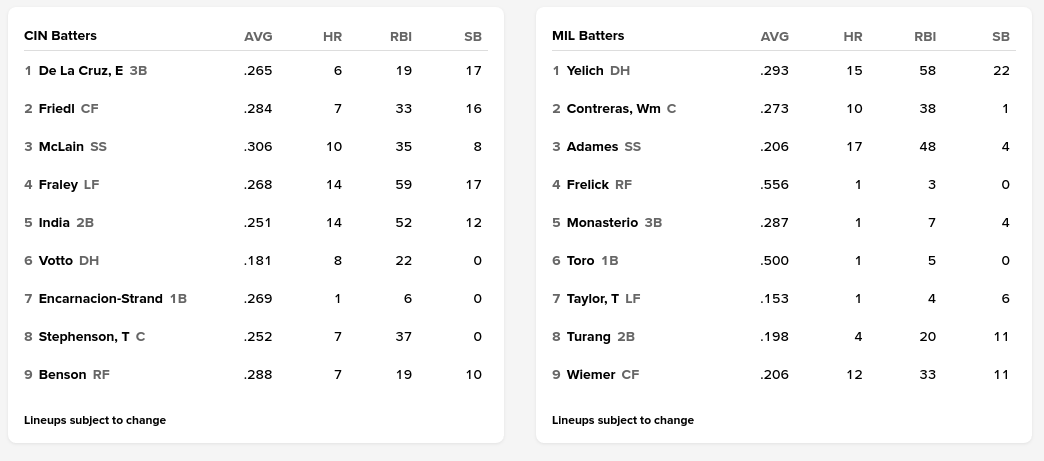
Task: Click Toro in the MIL lineup
Action: point(580,261)
